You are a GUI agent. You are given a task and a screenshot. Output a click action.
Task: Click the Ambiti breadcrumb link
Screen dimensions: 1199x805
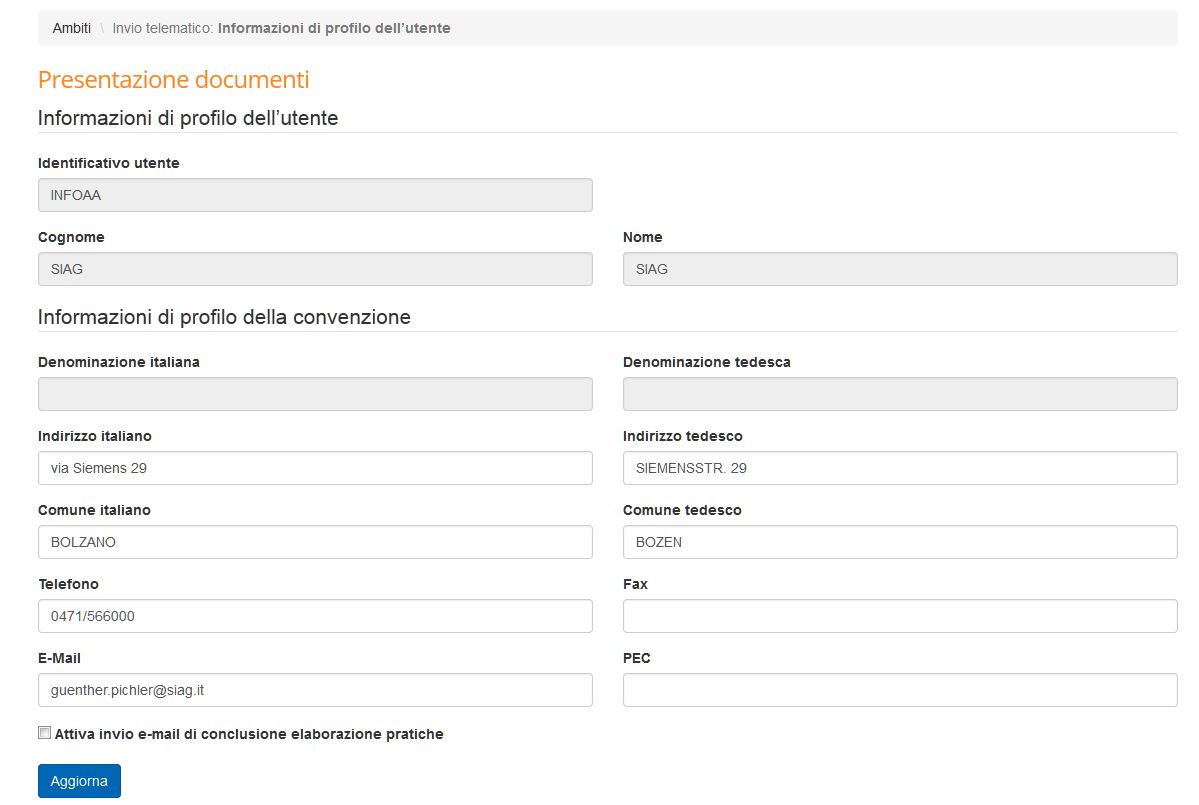[71, 28]
